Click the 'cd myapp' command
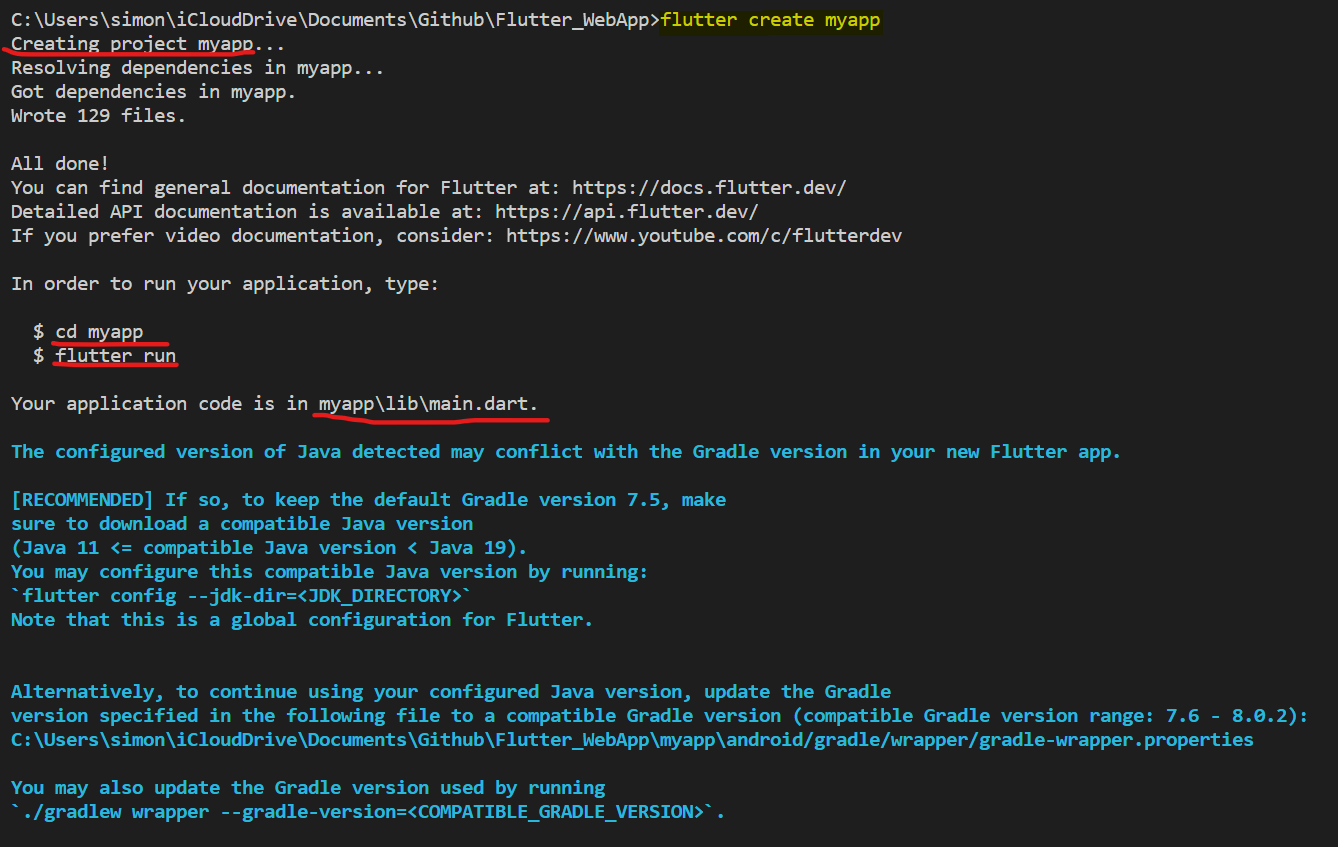Image resolution: width=1338 pixels, height=847 pixels. 99,332
